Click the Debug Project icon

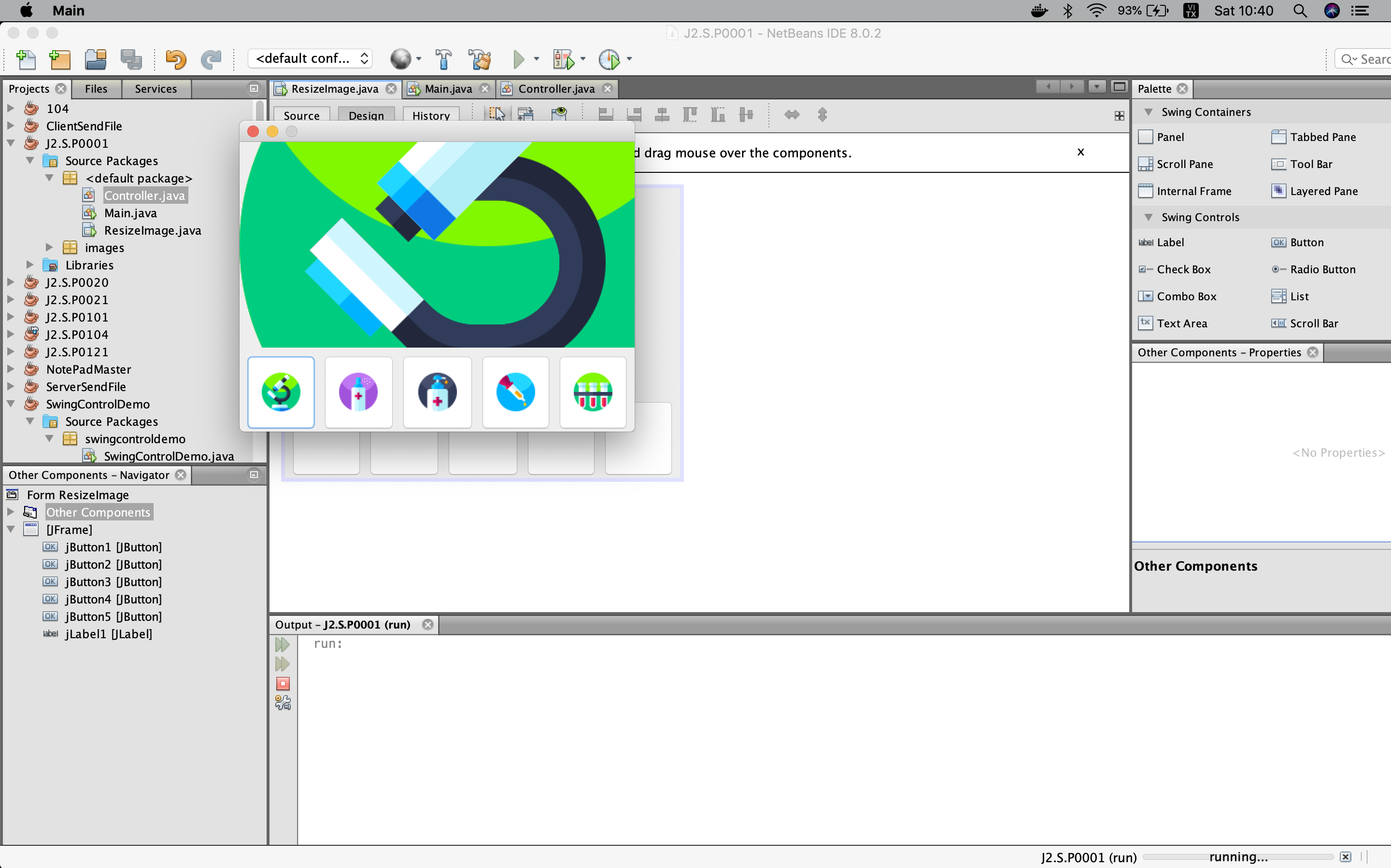click(x=563, y=59)
